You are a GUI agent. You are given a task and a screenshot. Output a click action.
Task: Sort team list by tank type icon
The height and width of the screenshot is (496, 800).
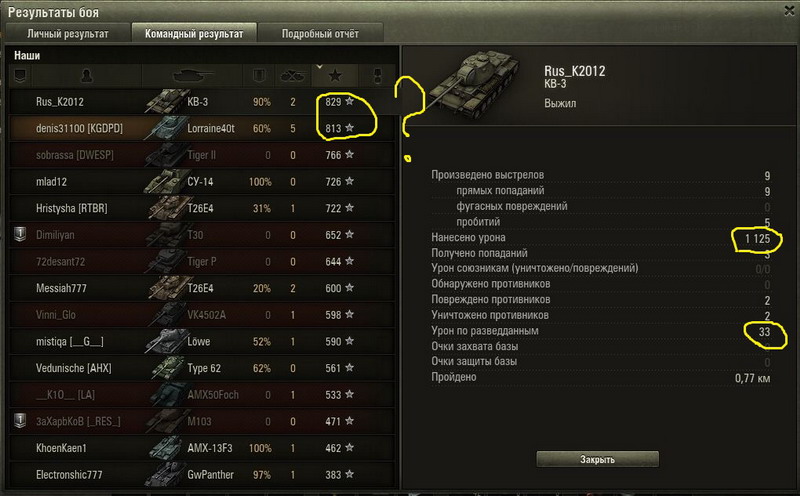point(192,76)
